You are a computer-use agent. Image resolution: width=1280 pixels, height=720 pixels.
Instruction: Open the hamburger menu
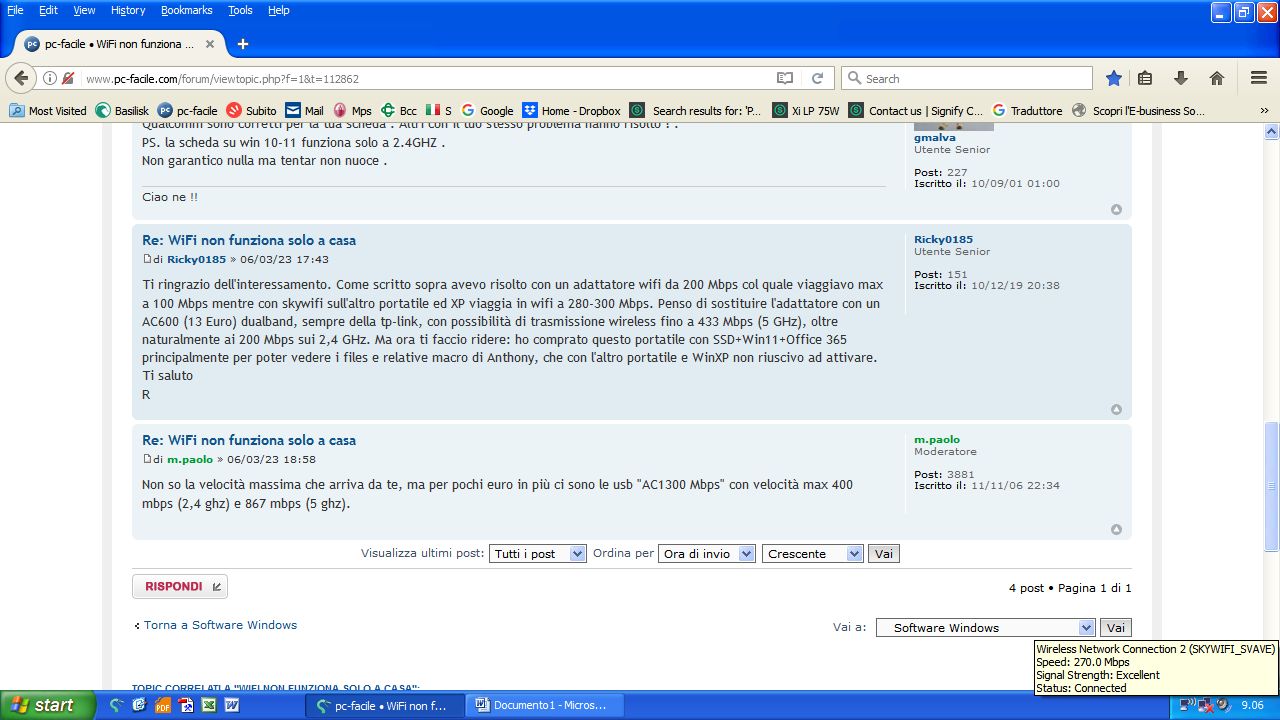point(1259,78)
